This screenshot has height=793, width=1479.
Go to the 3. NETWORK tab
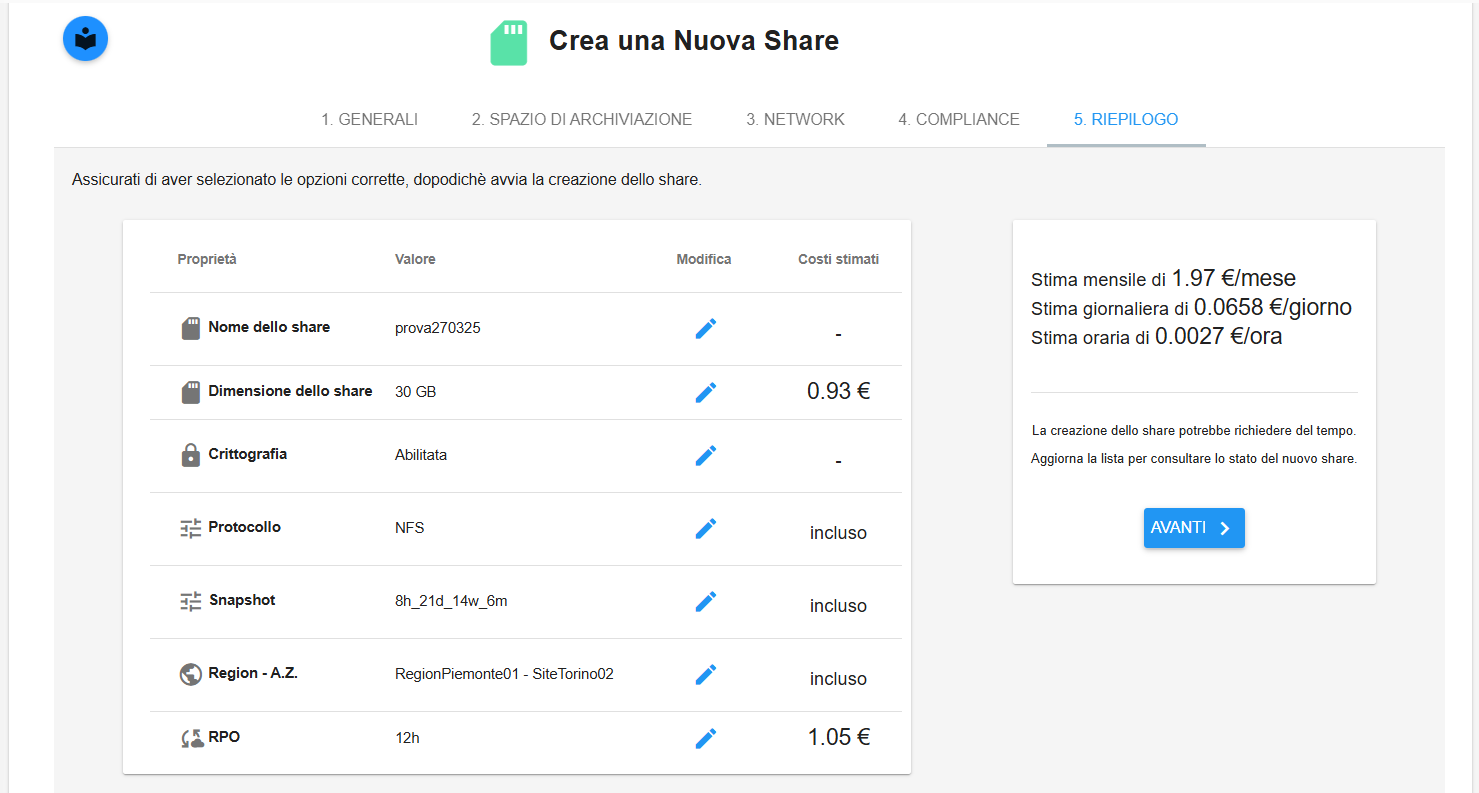(x=795, y=119)
